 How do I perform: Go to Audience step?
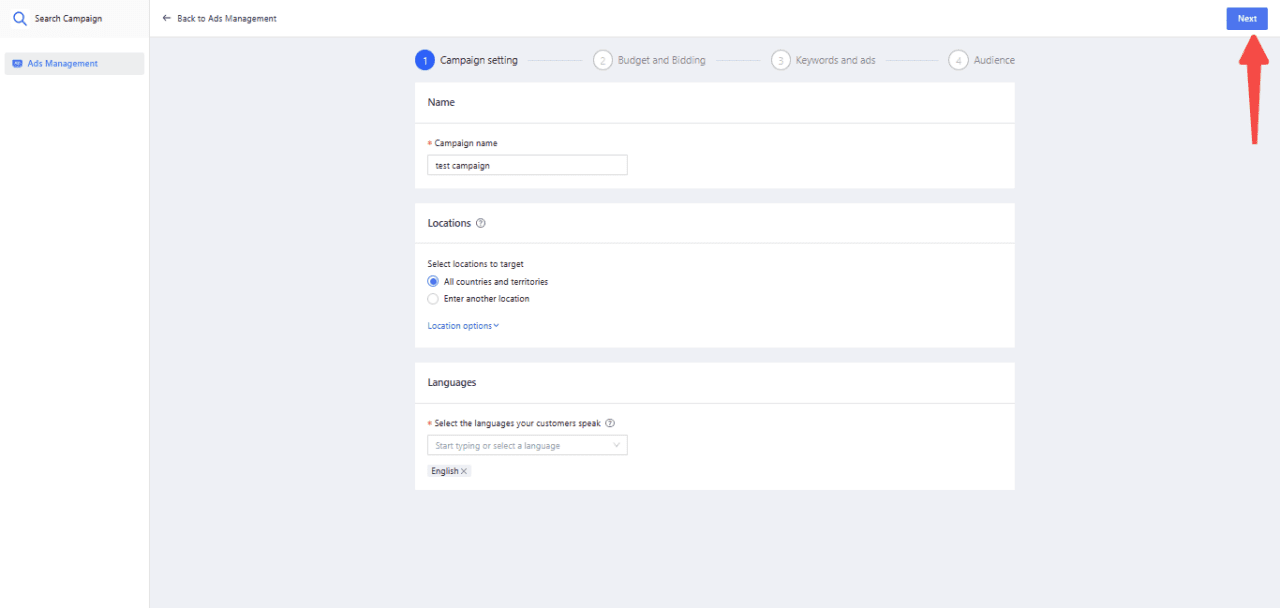pos(982,60)
